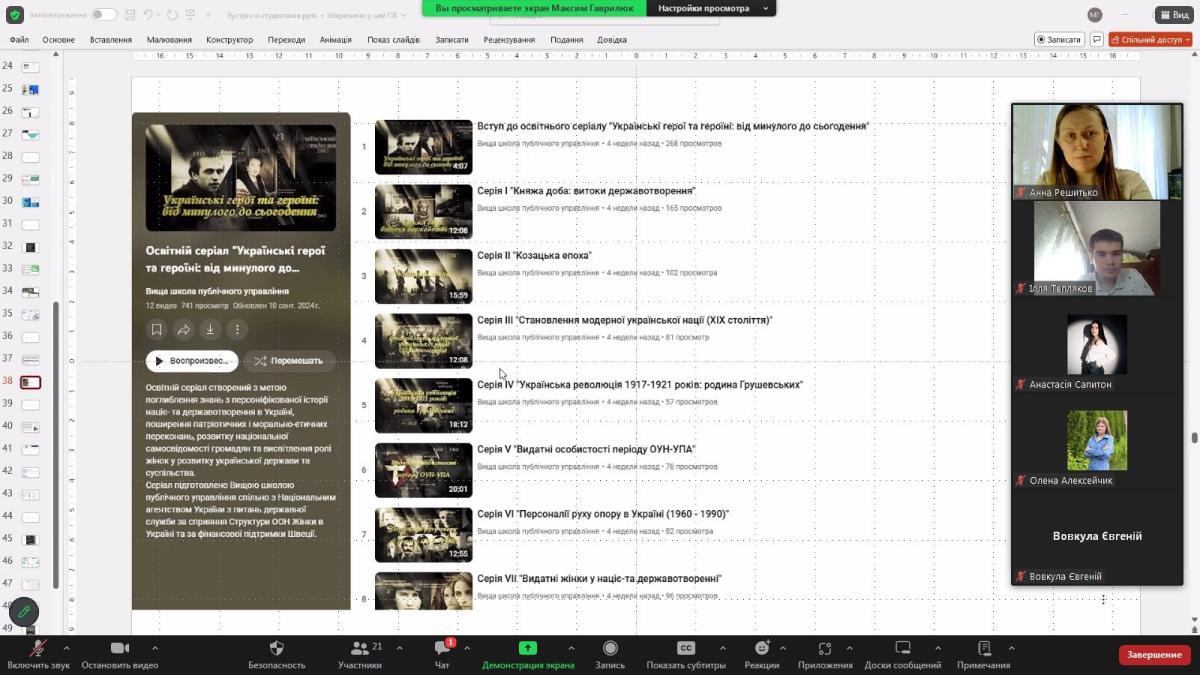Open the Настройки просмотра view settings dropdown

pyautogui.click(x=712, y=8)
